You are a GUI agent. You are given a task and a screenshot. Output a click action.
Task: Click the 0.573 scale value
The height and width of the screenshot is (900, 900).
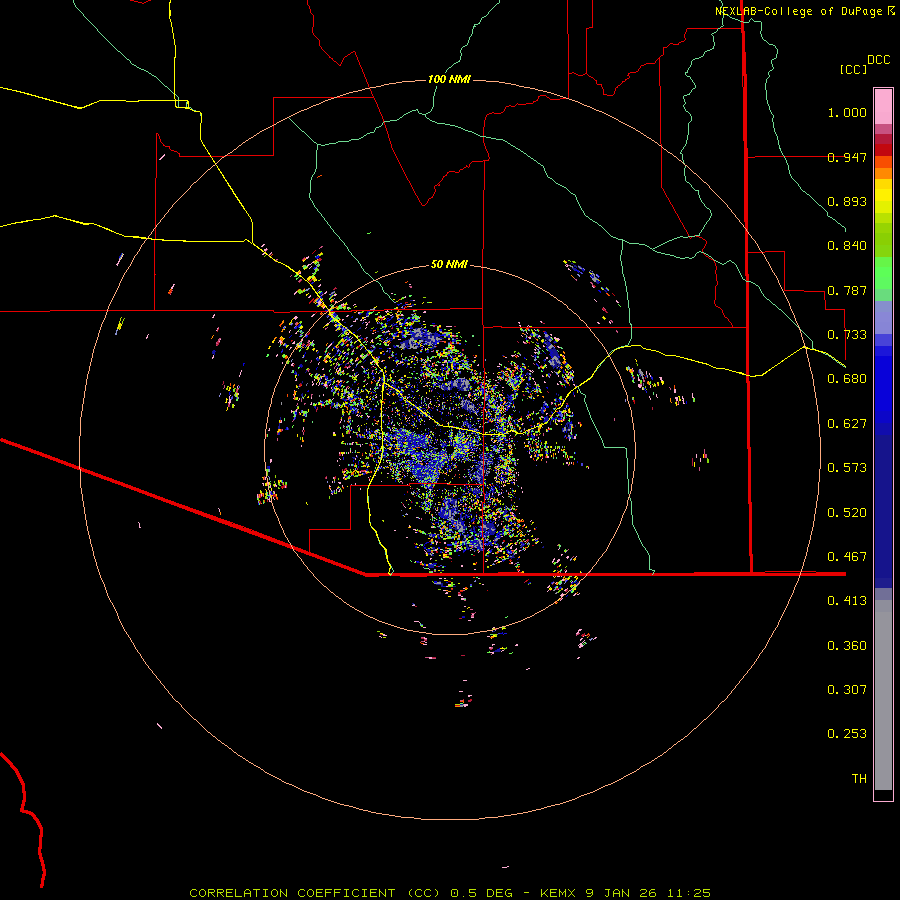tap(847, 468)
